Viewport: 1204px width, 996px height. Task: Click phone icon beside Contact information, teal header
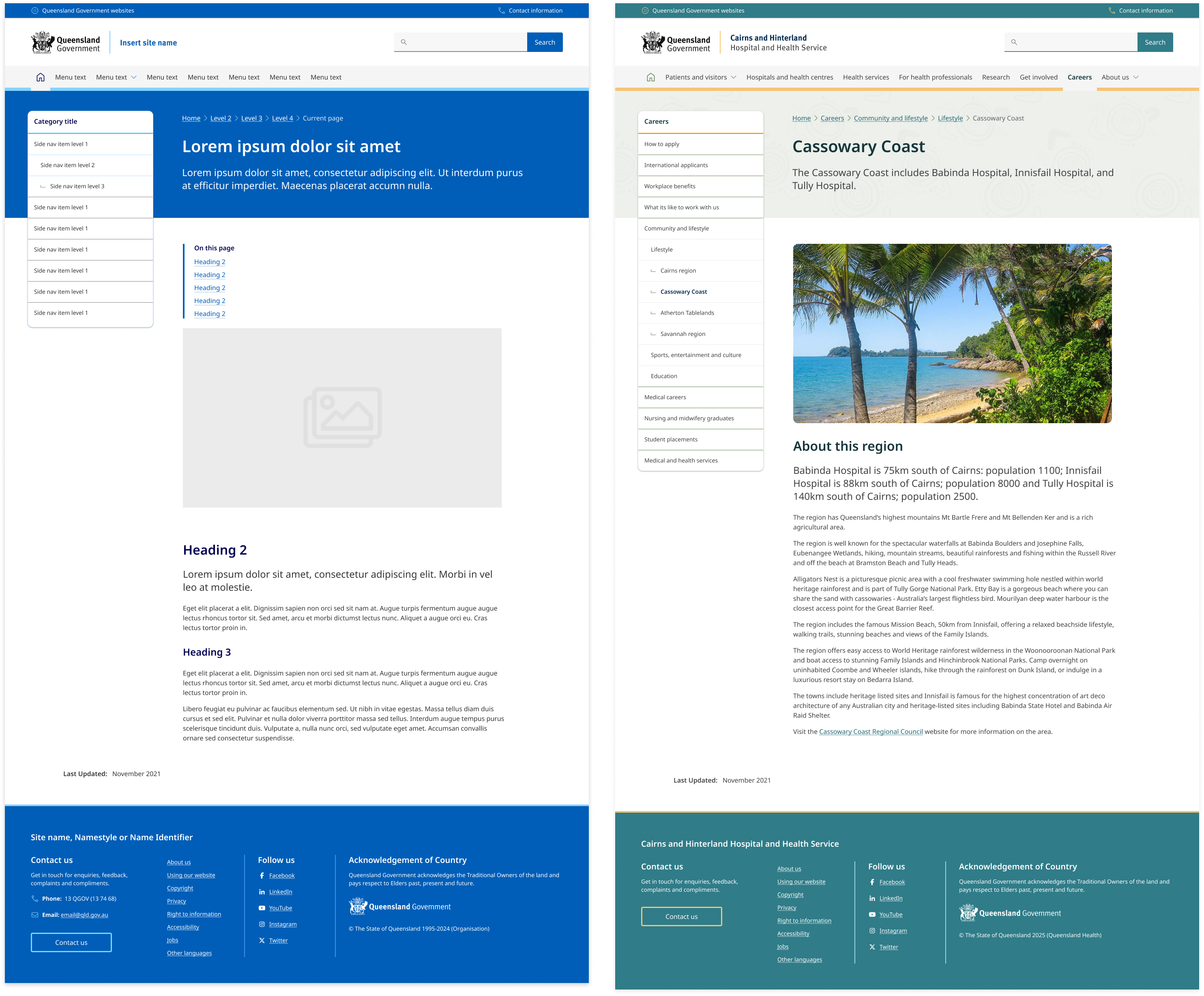1112,10
